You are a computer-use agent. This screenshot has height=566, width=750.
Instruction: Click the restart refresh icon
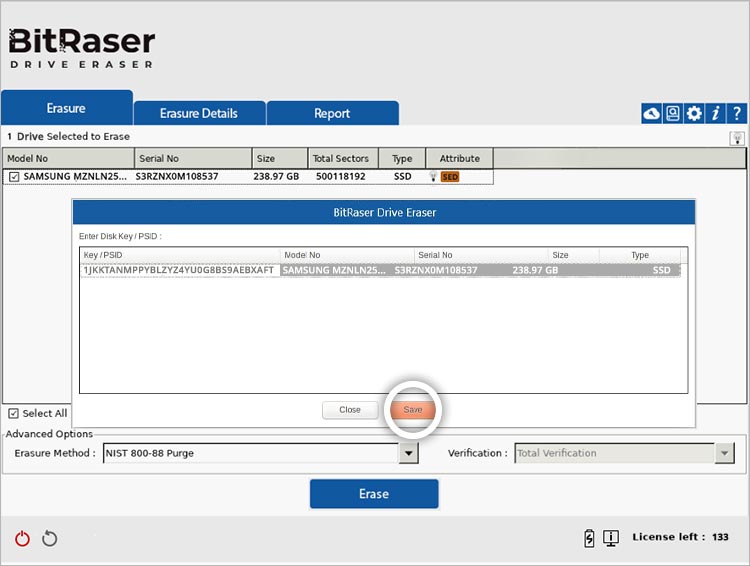coord(49,538)
